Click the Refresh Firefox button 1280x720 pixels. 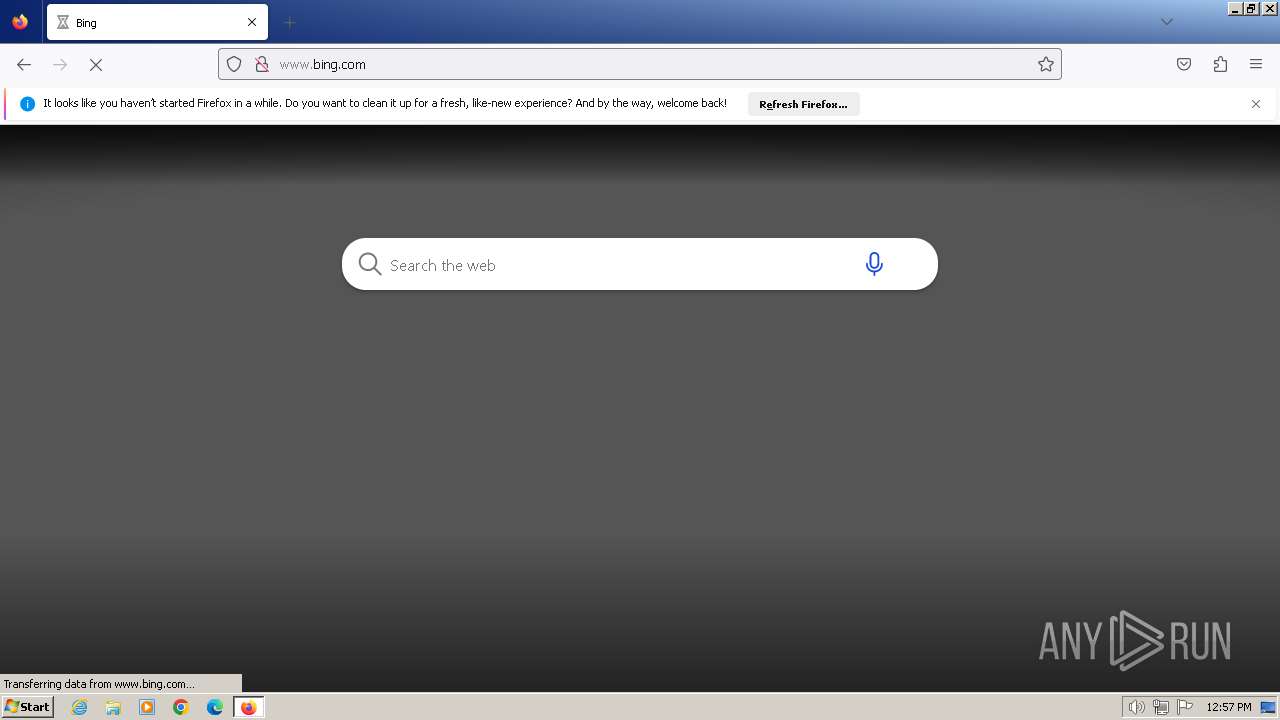click(803, 104)
